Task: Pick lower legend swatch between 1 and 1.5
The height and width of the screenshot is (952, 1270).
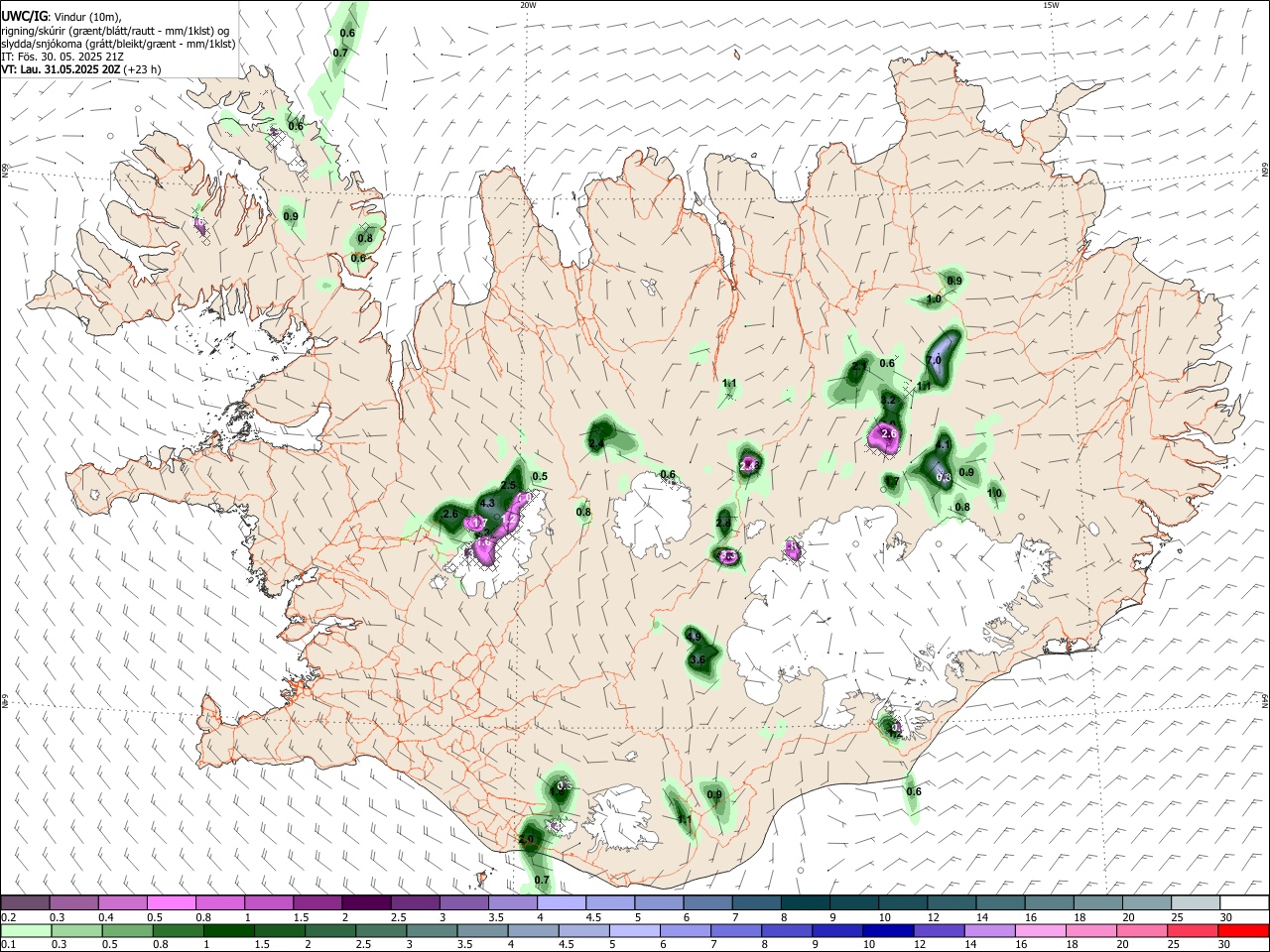Action: pyautogui.click(x=229, y=931)
